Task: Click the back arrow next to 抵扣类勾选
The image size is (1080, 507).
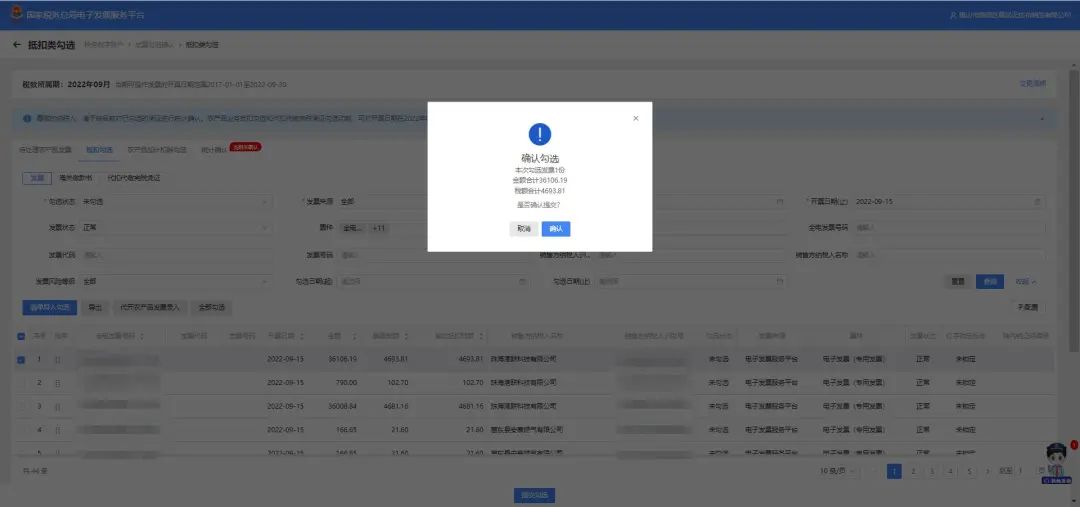Action: click(x=17, y=45)
